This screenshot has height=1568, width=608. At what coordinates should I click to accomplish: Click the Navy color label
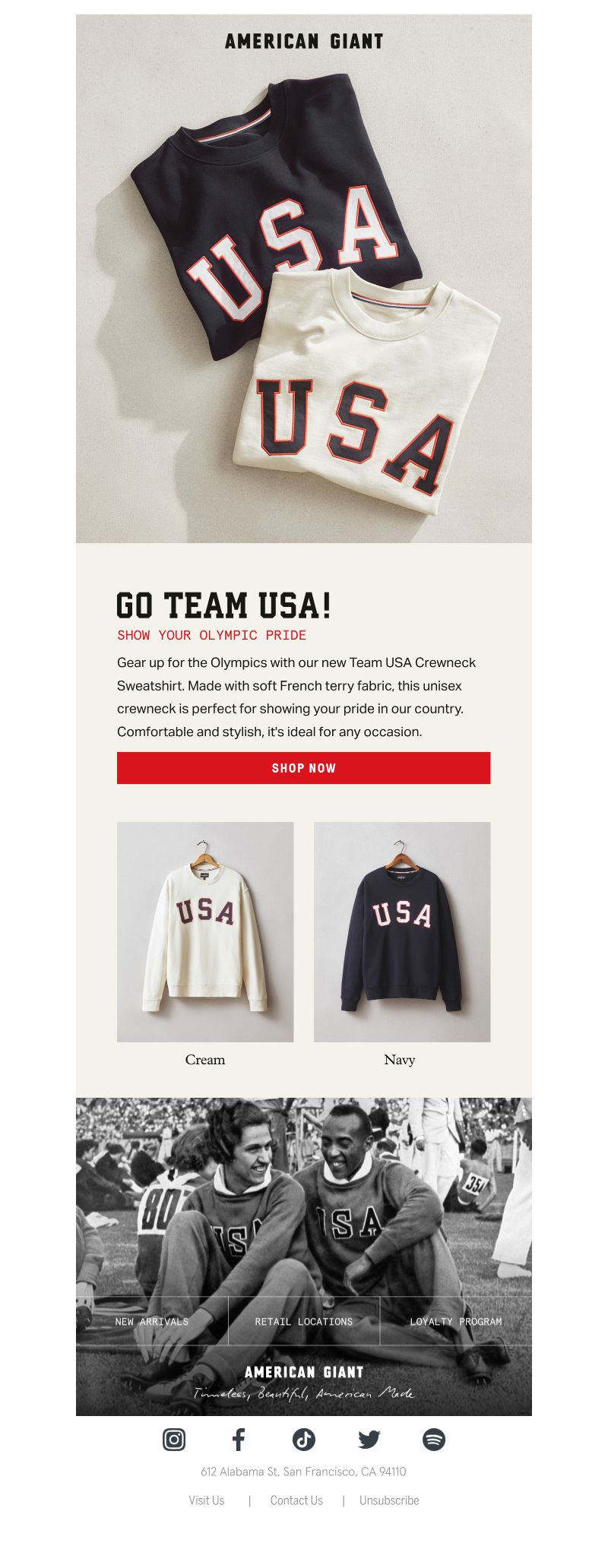pos(400,1059)
